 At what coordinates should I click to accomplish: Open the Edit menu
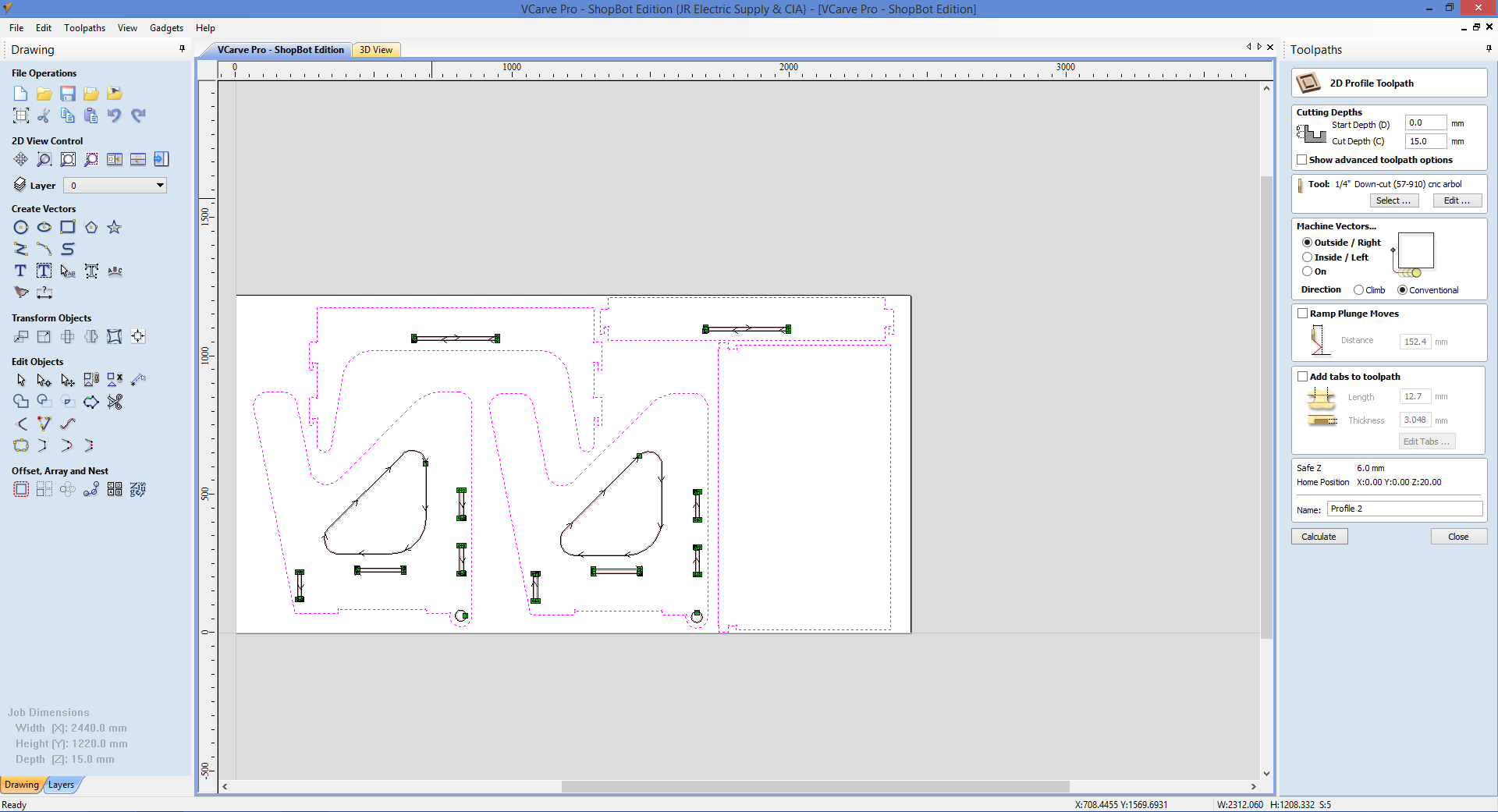tap(44, 28)
